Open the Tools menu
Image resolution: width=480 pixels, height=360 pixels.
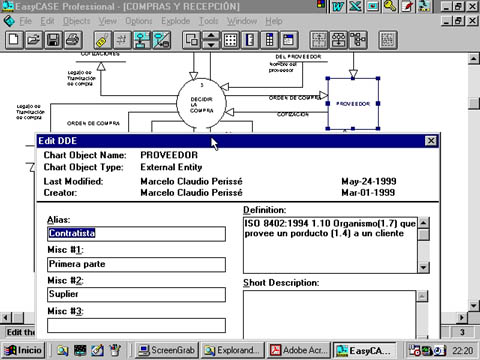point(209,21)
